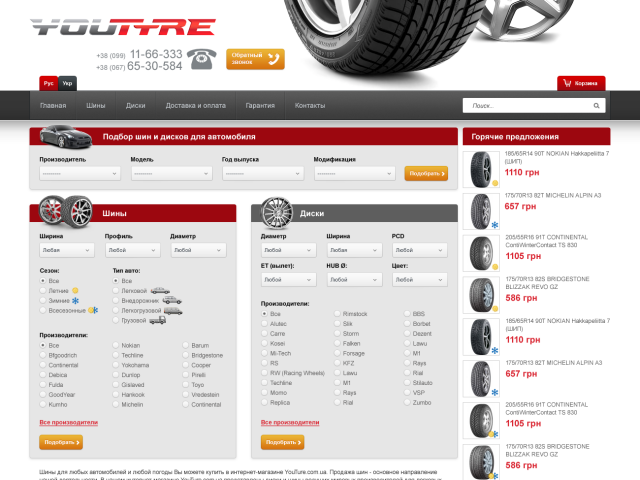Open wheels PCD dropdown
The image size is (640, 480).
pyautogui.click(x=420, y=250)
